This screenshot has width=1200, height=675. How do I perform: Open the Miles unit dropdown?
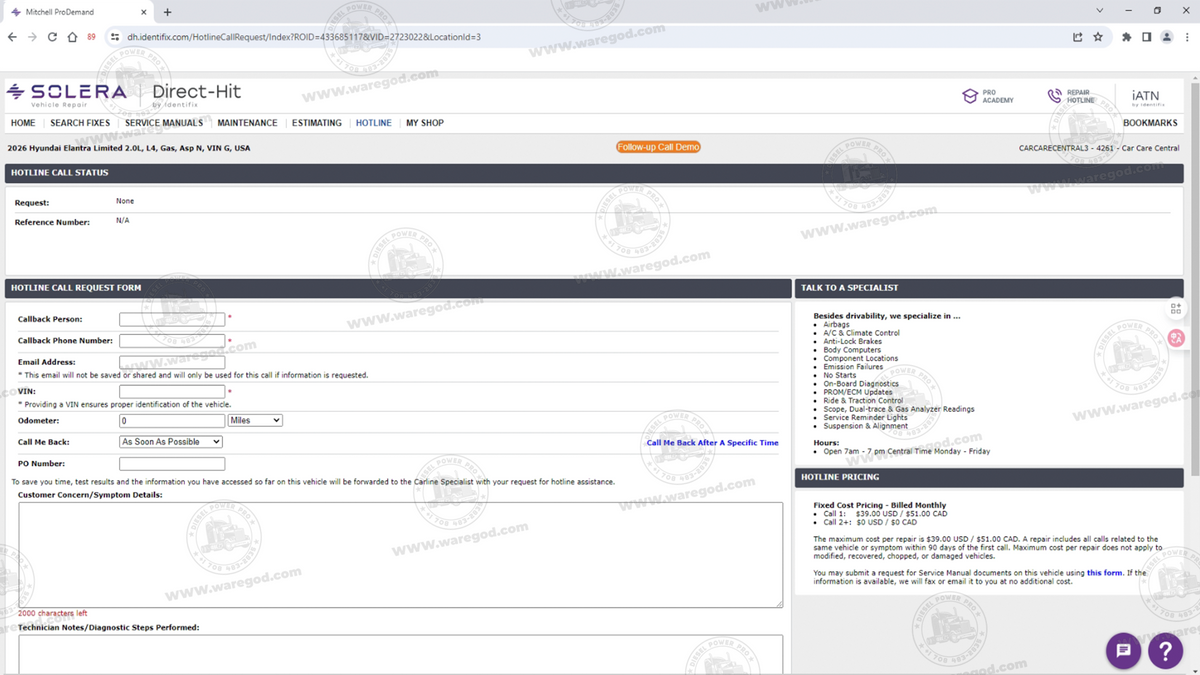[255, 421]
